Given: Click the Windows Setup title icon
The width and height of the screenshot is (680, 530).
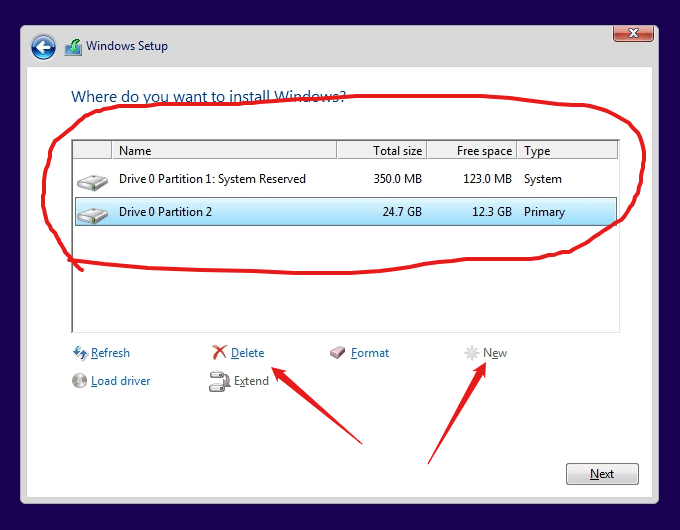Looking at the screenshot, I should pos(73,47).
